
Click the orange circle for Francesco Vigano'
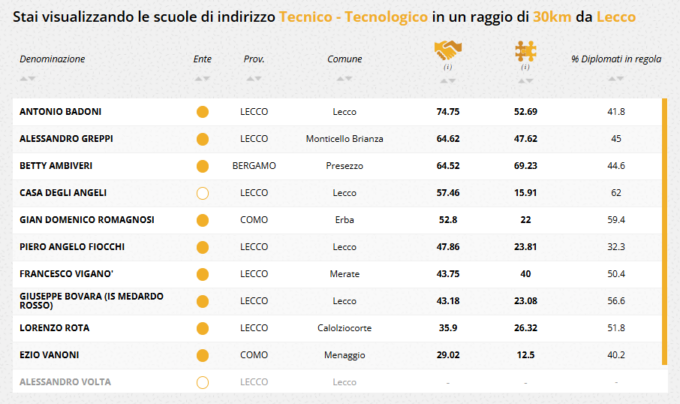(202, 274)
